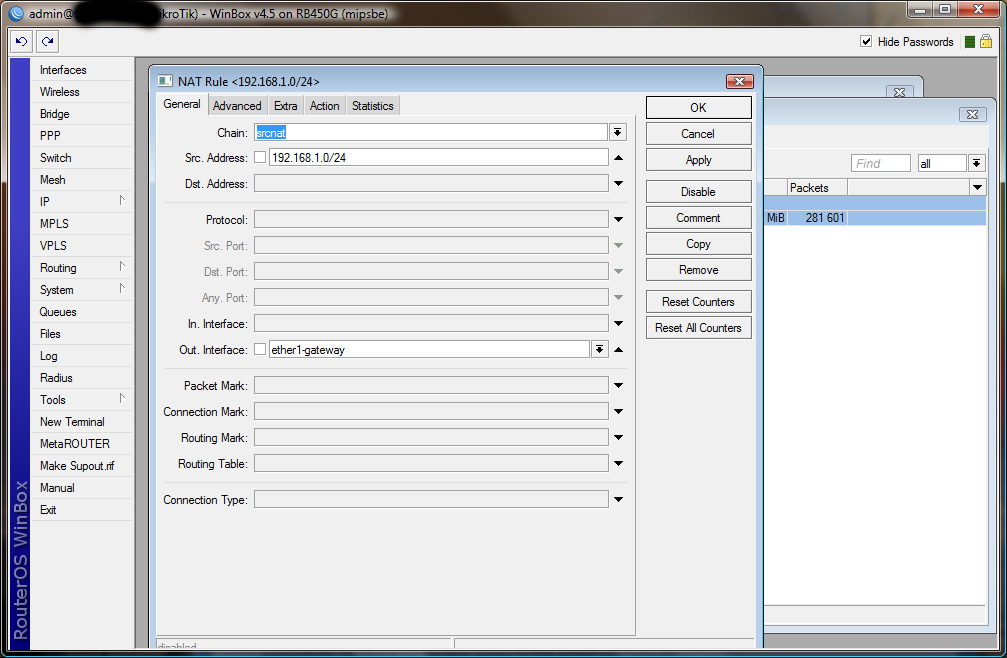Click the WinBox icon in the title bar
Screen dimensions: 1007x658
[15, 13]
